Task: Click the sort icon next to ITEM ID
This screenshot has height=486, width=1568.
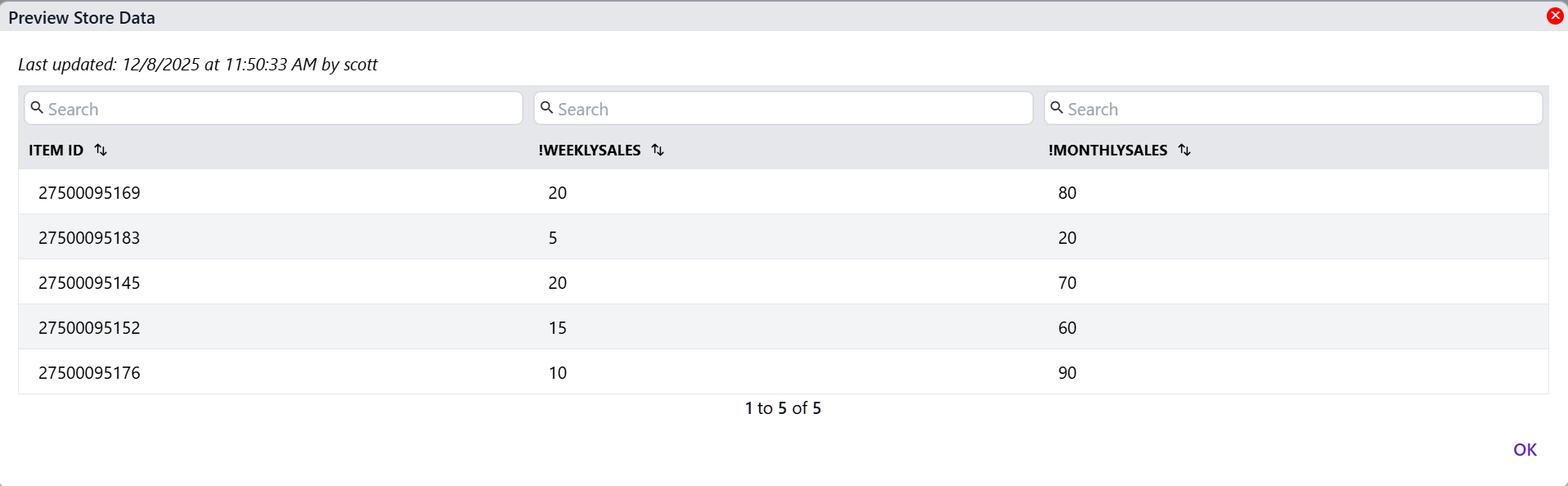Action: click(101, 150)
